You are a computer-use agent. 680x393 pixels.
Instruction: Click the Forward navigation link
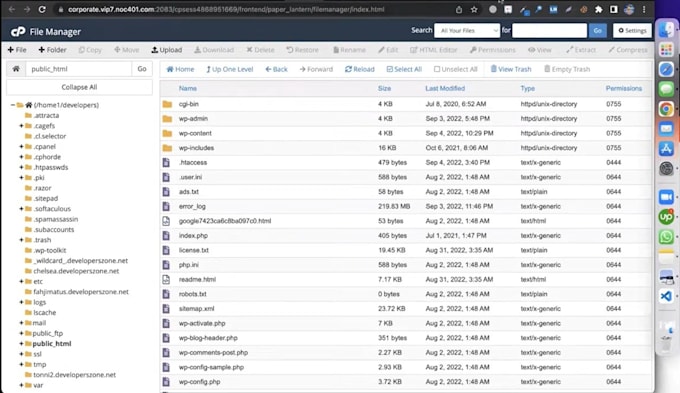coord(316,69)
